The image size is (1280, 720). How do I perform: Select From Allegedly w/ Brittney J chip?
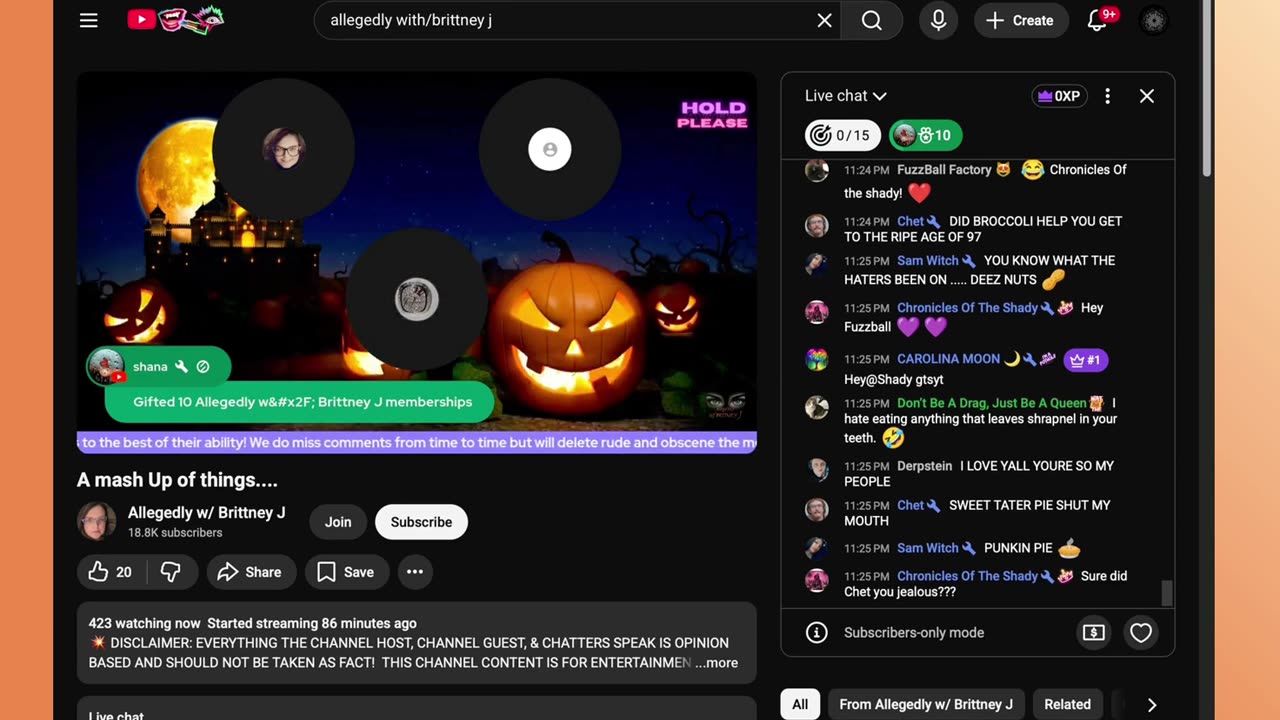926,704
